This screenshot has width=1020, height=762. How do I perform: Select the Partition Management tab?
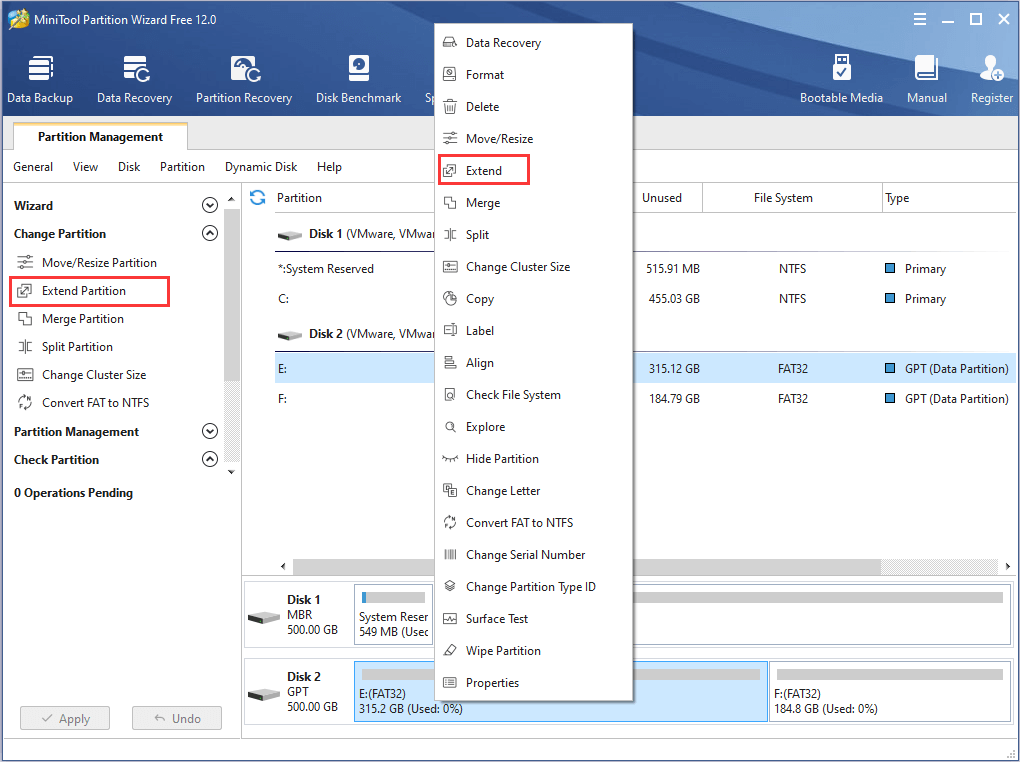[100, 137]
